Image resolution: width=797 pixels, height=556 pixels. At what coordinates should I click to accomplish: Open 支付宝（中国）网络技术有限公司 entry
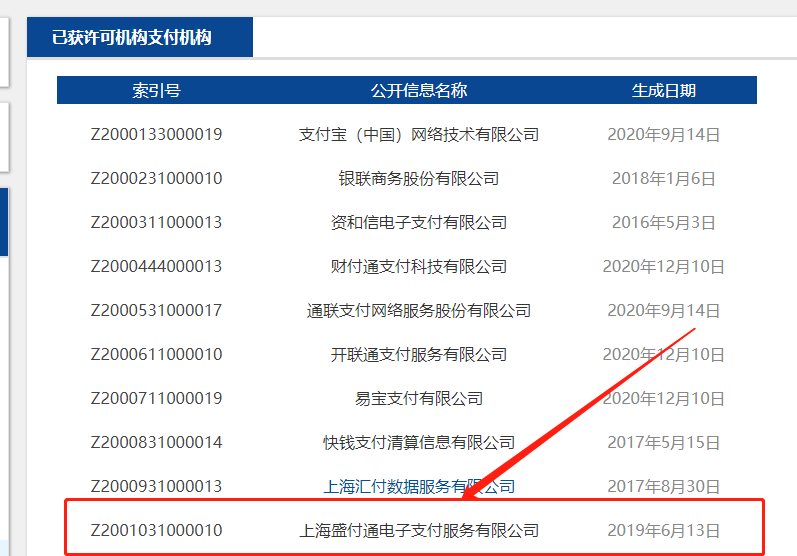[419, 135]
